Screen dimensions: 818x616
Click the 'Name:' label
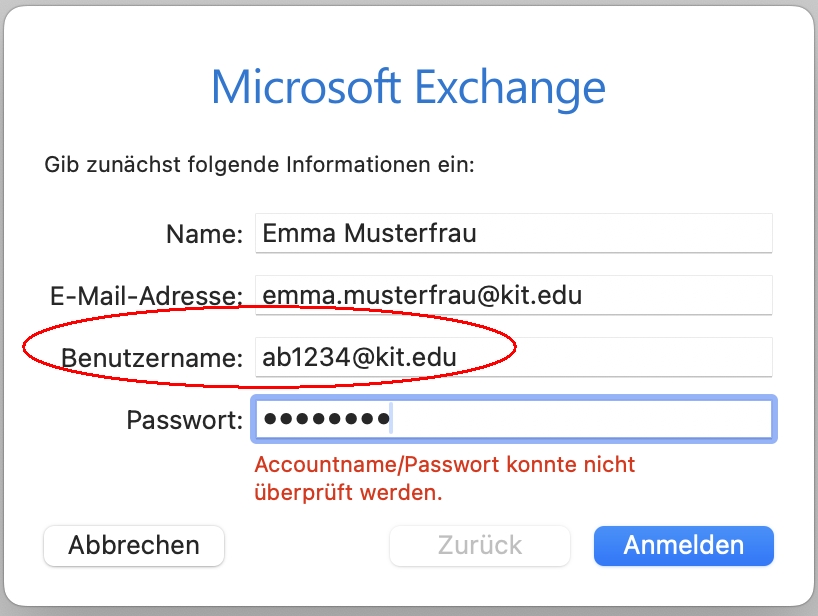pos(204,234)
